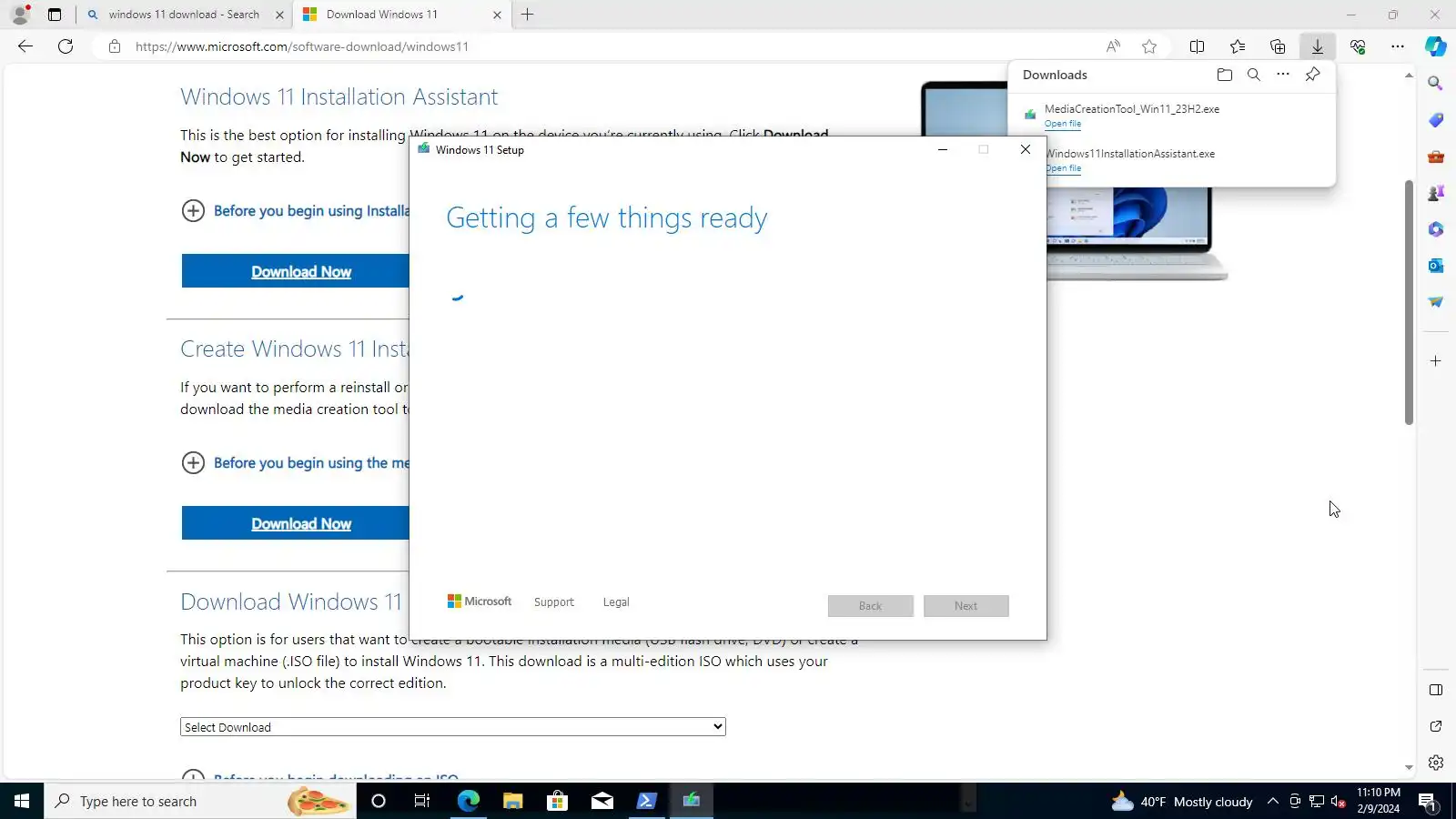This screenshot has height=819, width=1456.
Task: Close the 'windows 11 download - Search' tab
Action: point(279,15)
